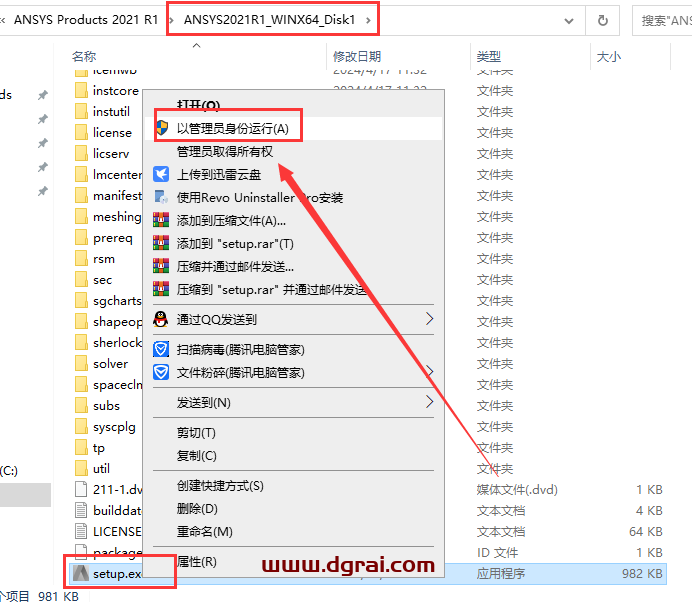Sort by '类型' column header
The height and width of the screenshot is (602, 692).
point(489,56)
